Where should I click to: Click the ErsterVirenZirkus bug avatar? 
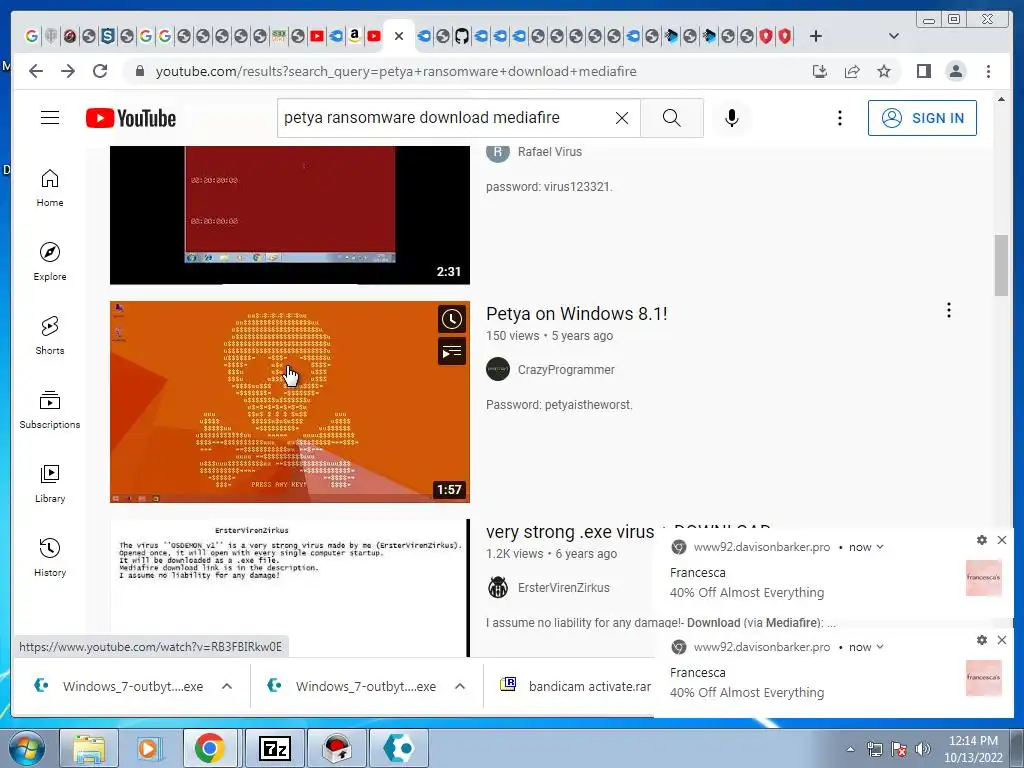(498, 587)
